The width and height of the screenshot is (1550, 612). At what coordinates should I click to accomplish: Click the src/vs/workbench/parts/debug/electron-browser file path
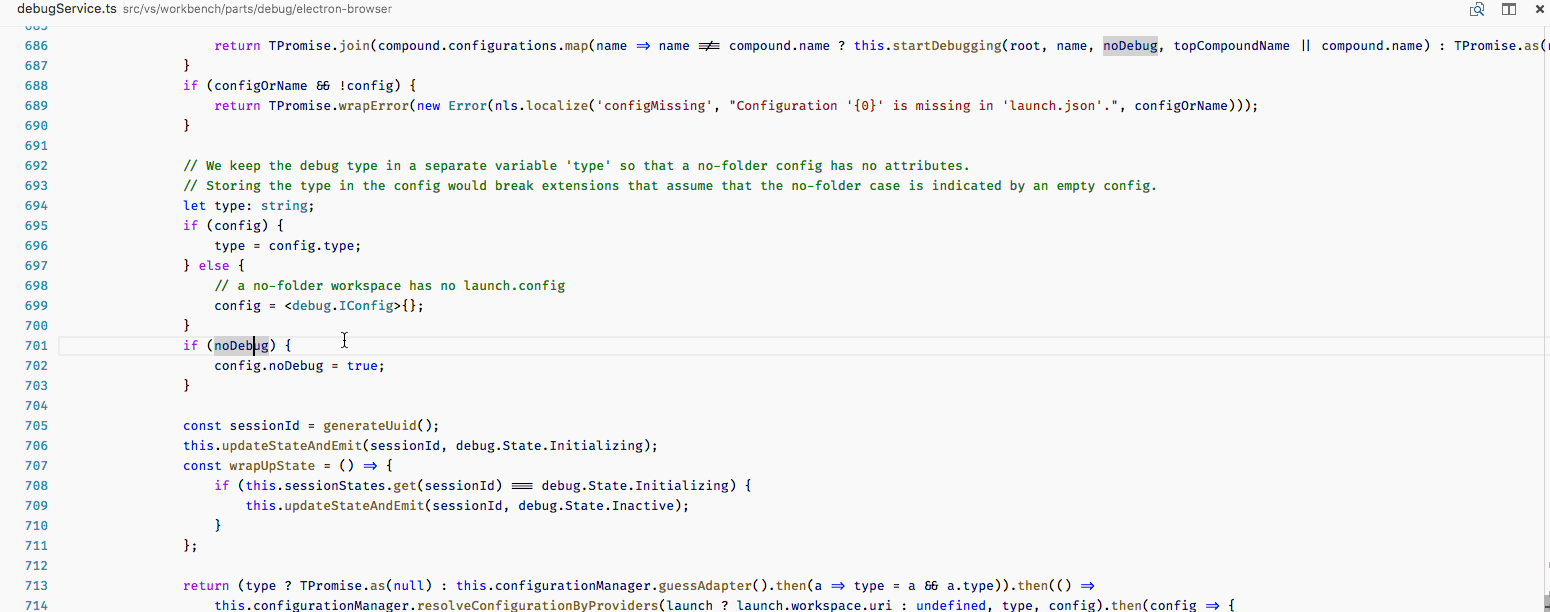(x=257, y=9)
